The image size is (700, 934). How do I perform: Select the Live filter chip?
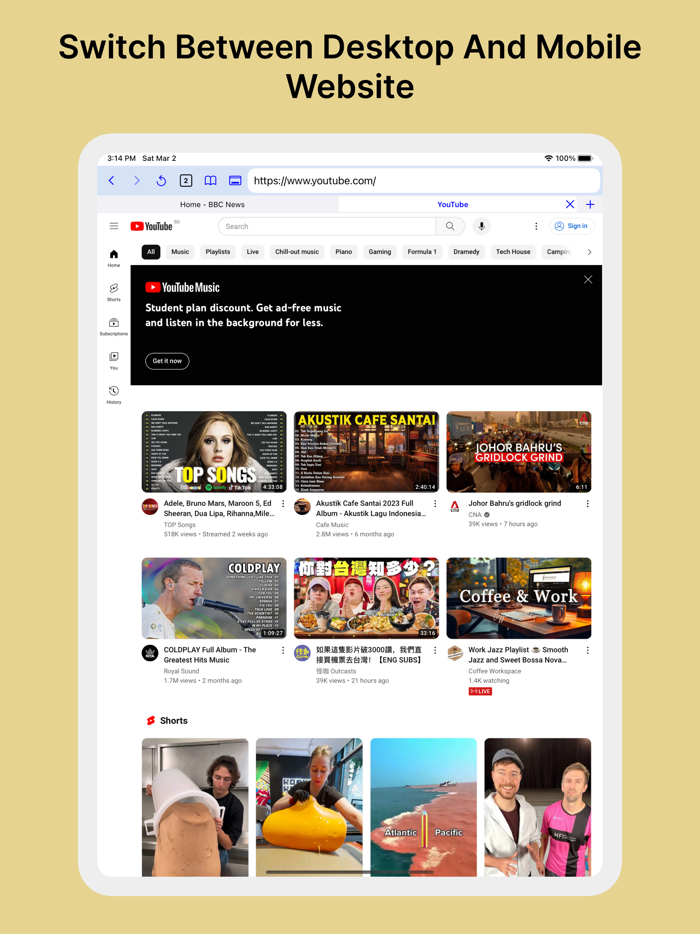pos(253,252)
